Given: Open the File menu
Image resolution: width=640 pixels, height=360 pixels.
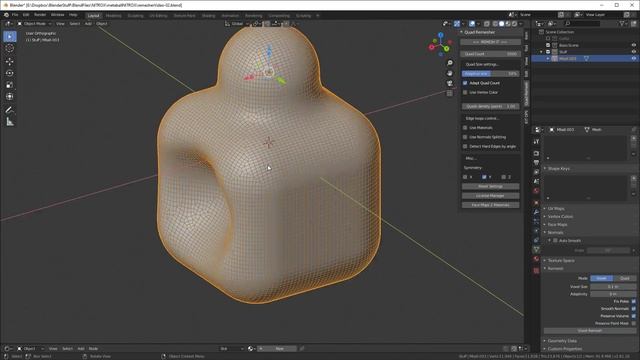Looking at the screenshot, I should coord(15,15).
